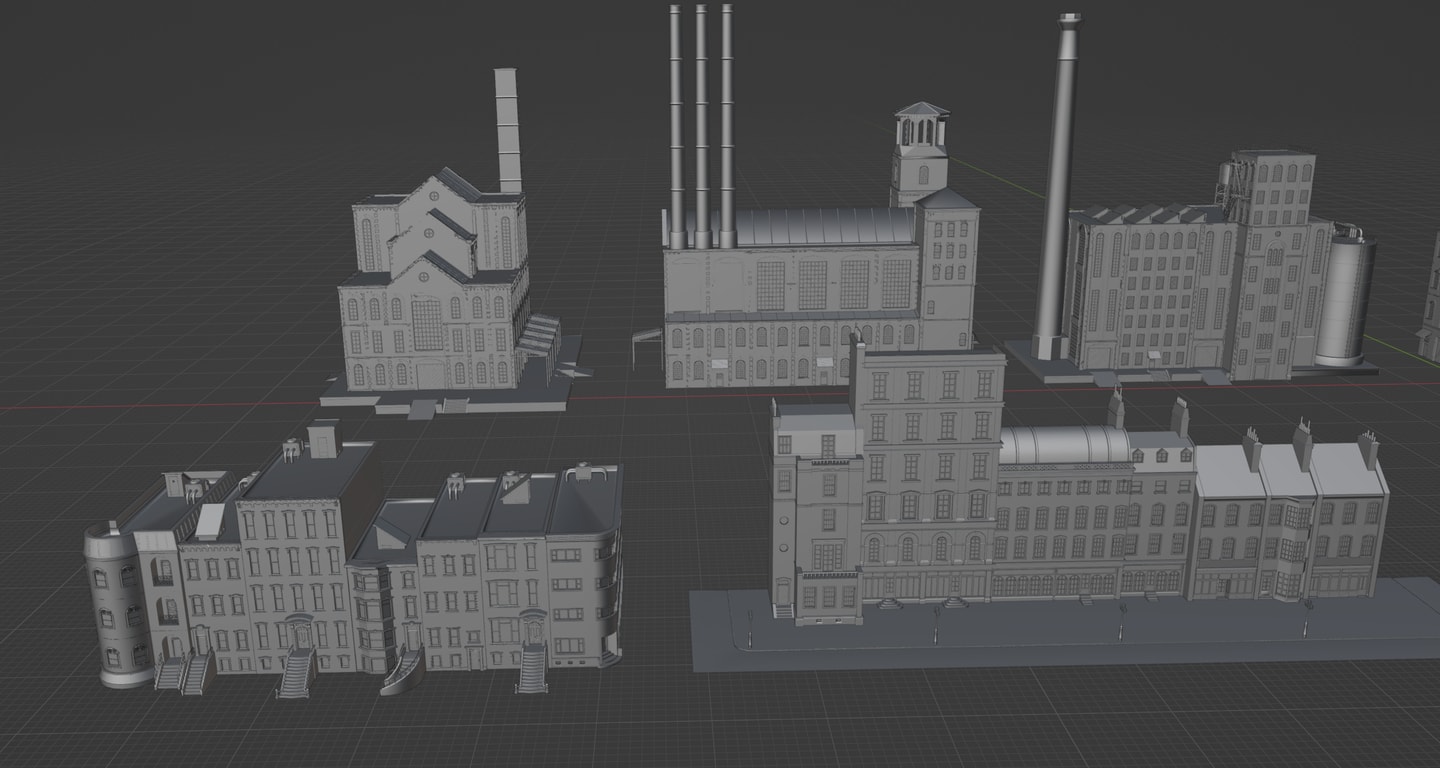Click the cylindrical storage tank on the right factory
1440x768 pixels.
(1345, 295)
